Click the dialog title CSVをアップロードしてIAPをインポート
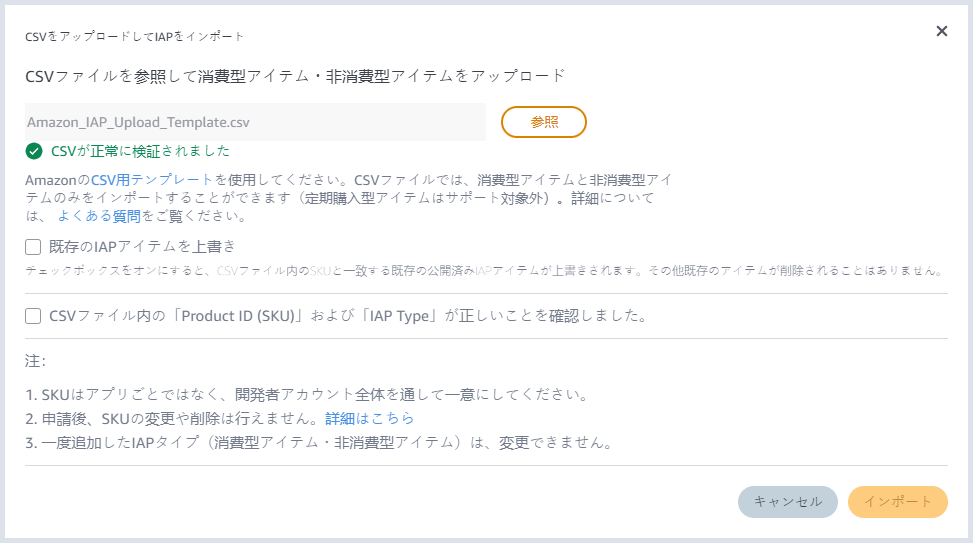Screen dimensions: 973x543 pos(134,36)
